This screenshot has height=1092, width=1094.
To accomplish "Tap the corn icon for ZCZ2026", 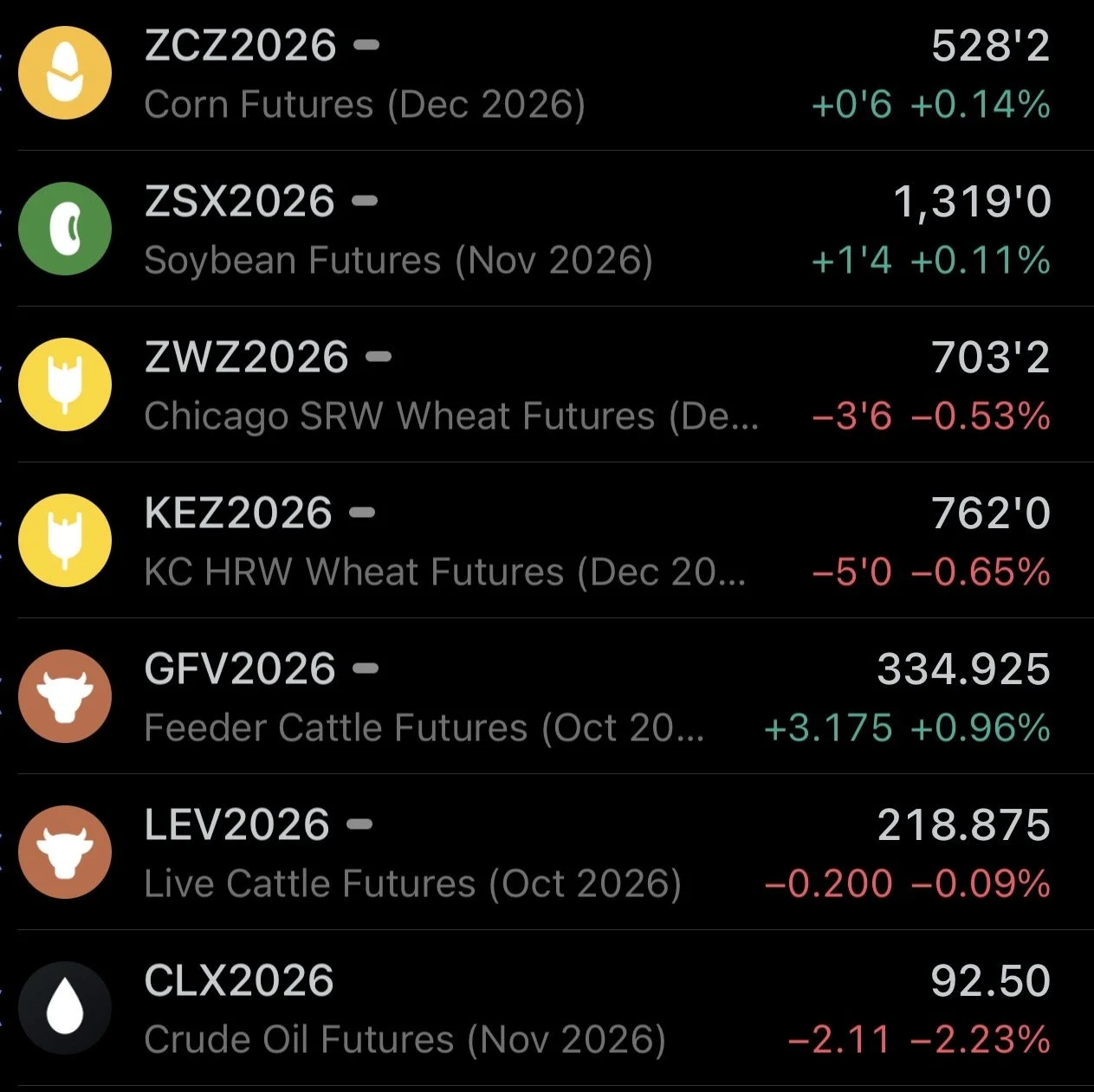I will click(x=65, y=73).
